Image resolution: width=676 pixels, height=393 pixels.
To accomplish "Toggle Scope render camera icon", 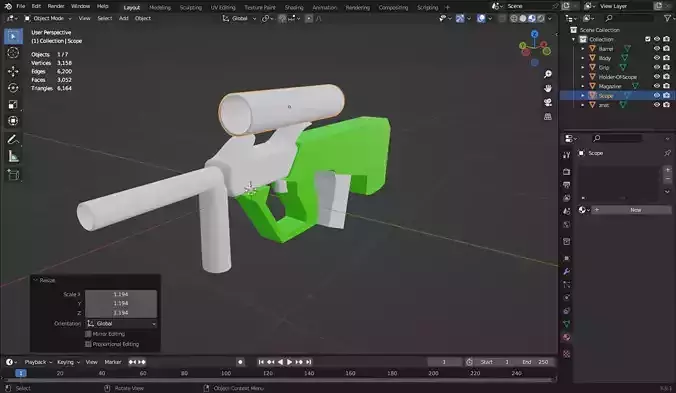I will point(667,95).
